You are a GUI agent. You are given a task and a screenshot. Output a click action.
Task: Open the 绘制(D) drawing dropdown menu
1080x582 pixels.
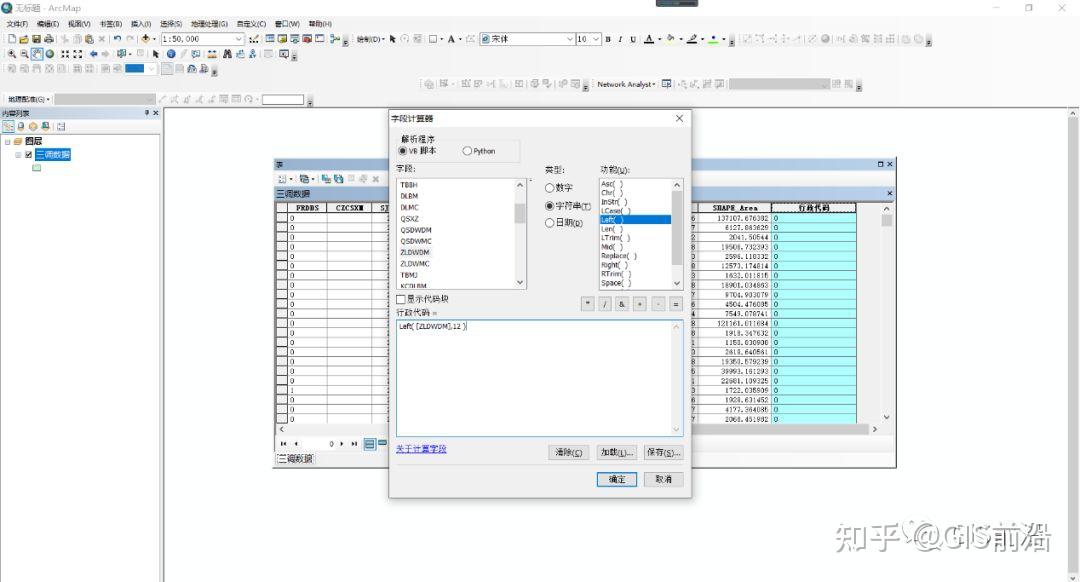tap(371, 39)
